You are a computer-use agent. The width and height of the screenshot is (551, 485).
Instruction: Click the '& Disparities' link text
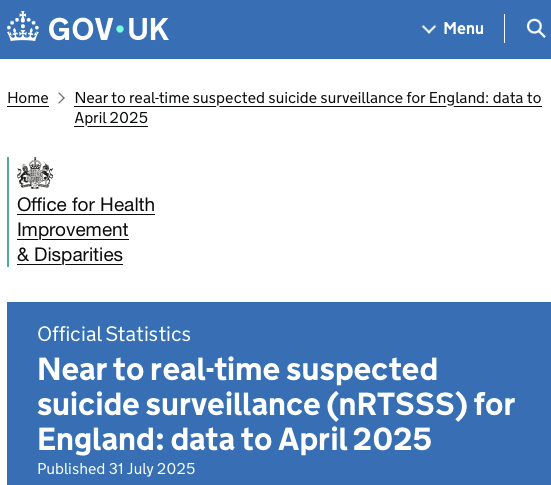(70, 255)
